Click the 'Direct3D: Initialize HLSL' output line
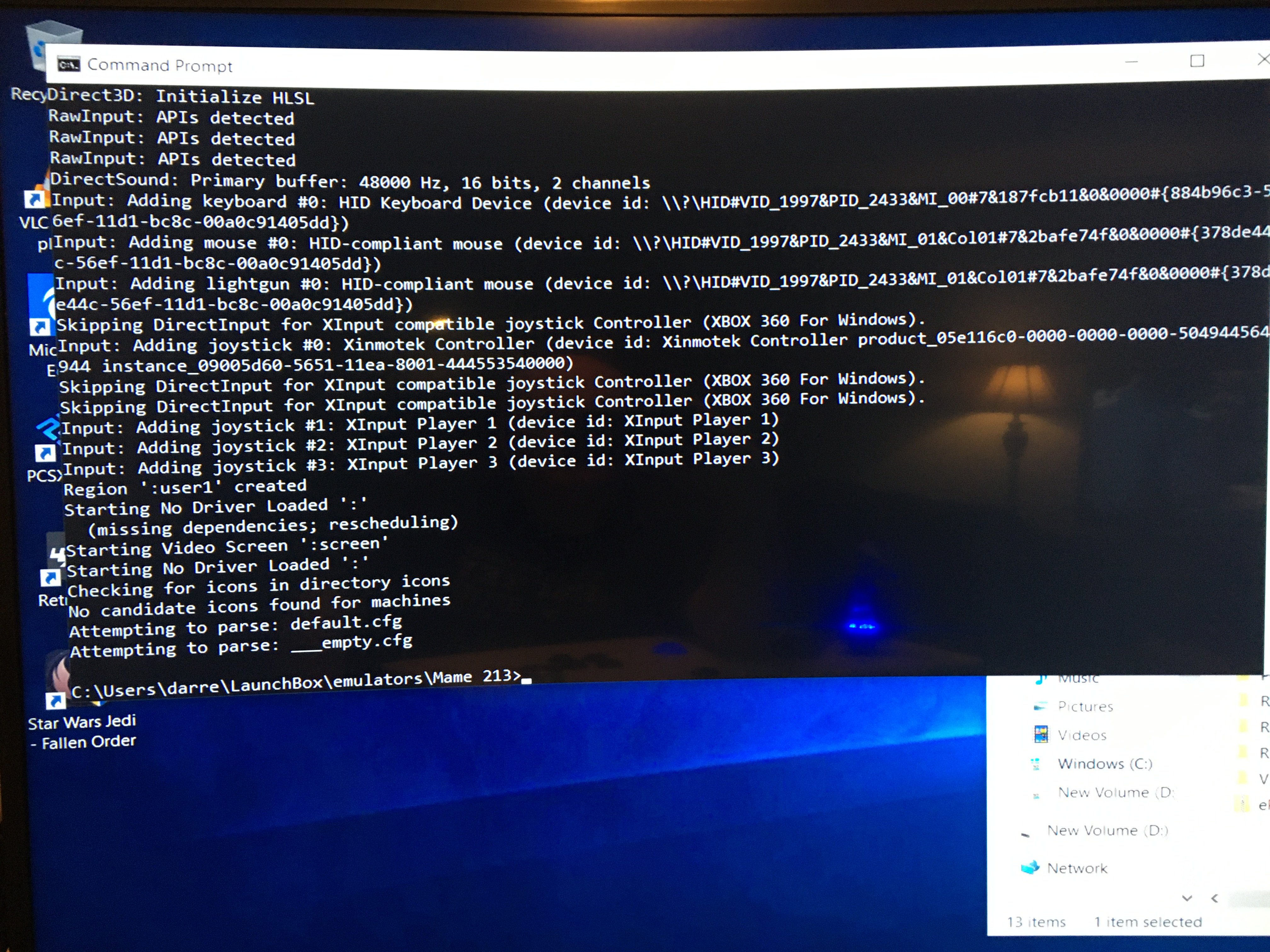This screenshot has width=1270, height=952. pos(180,96)
